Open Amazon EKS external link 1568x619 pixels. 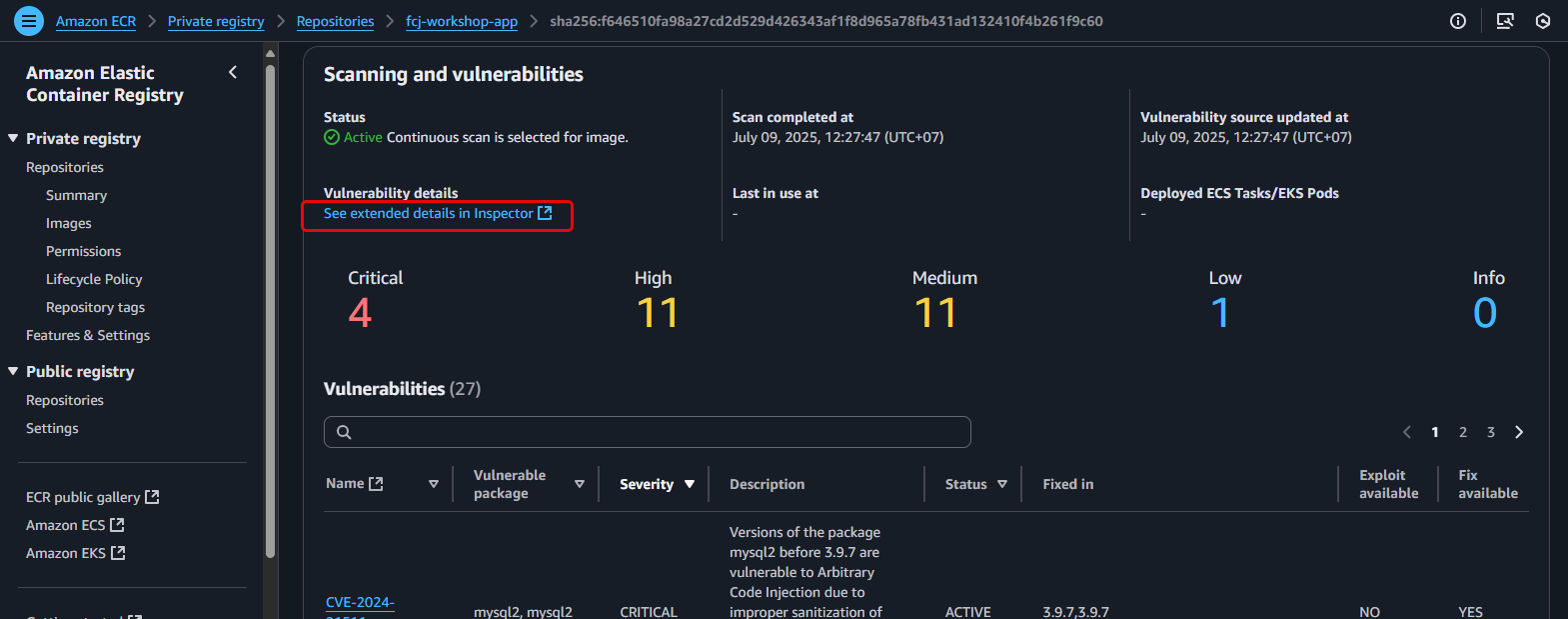tap(75, 553)
